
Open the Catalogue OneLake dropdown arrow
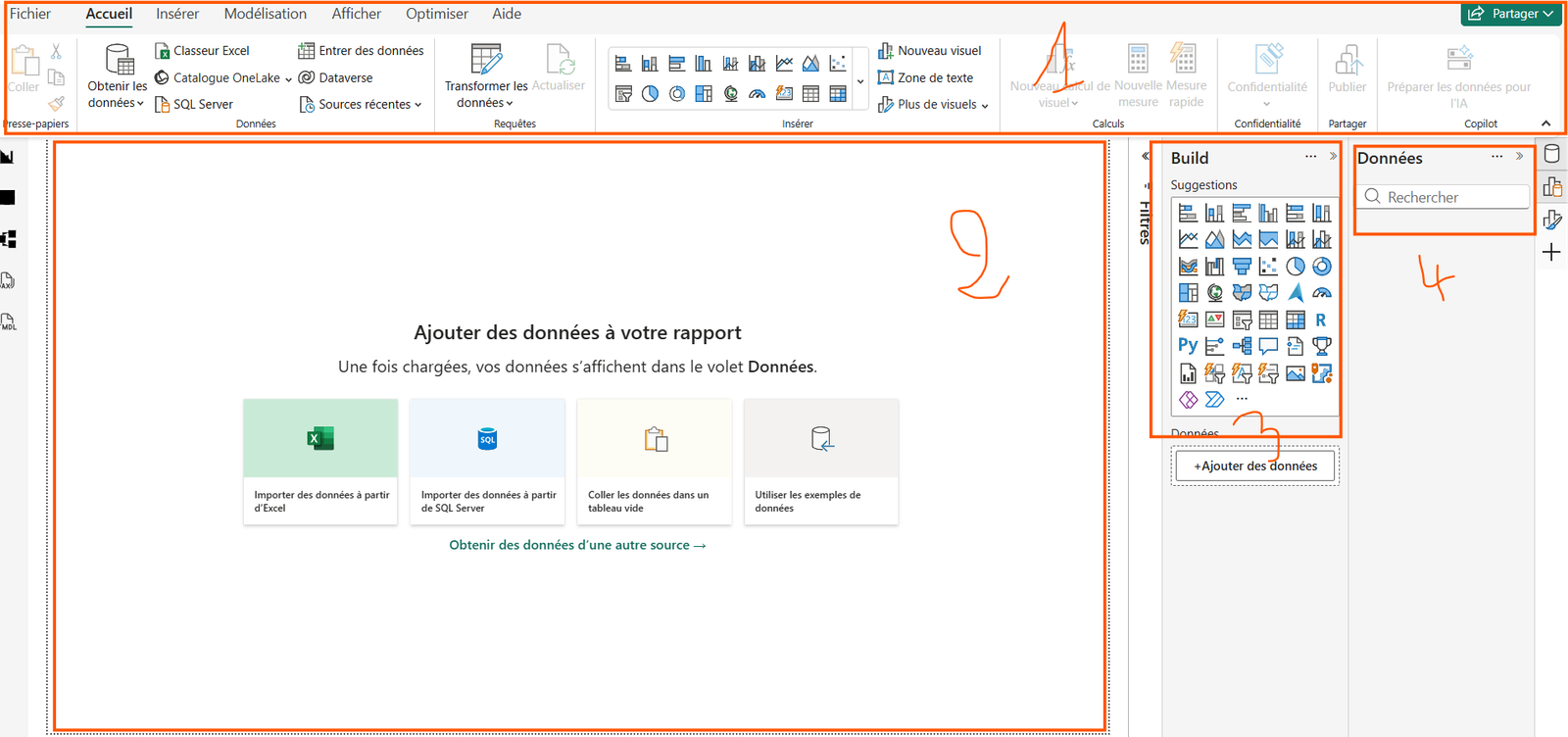coord(288,78)
